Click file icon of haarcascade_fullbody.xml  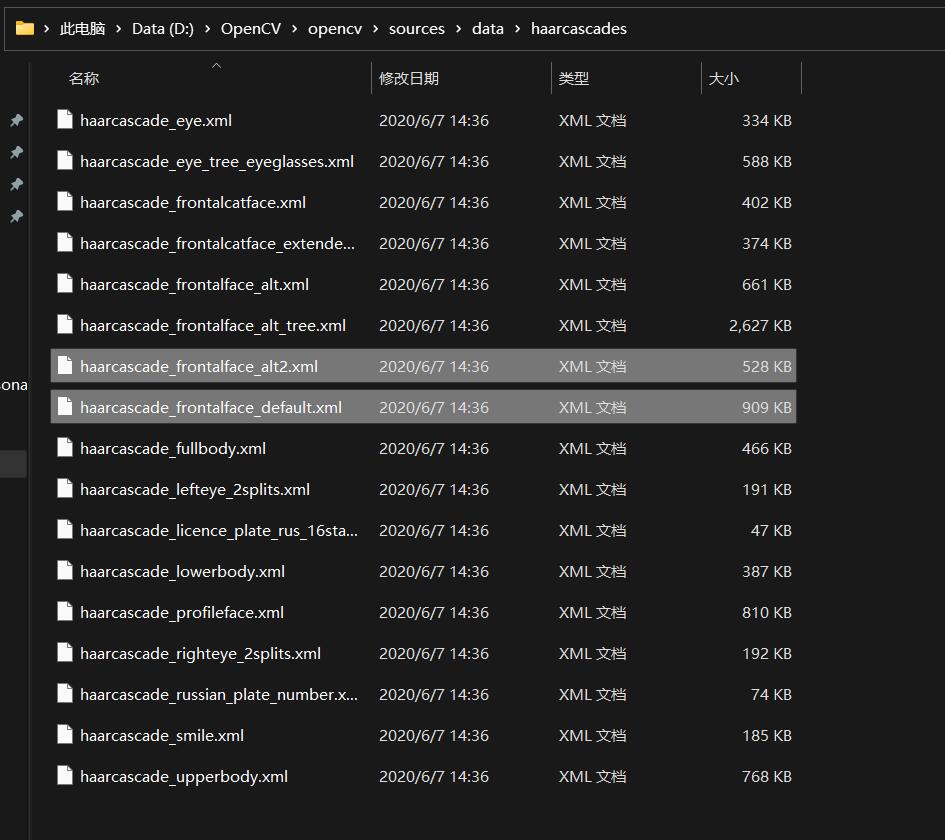pyautogui.click(x=64, y=447)
